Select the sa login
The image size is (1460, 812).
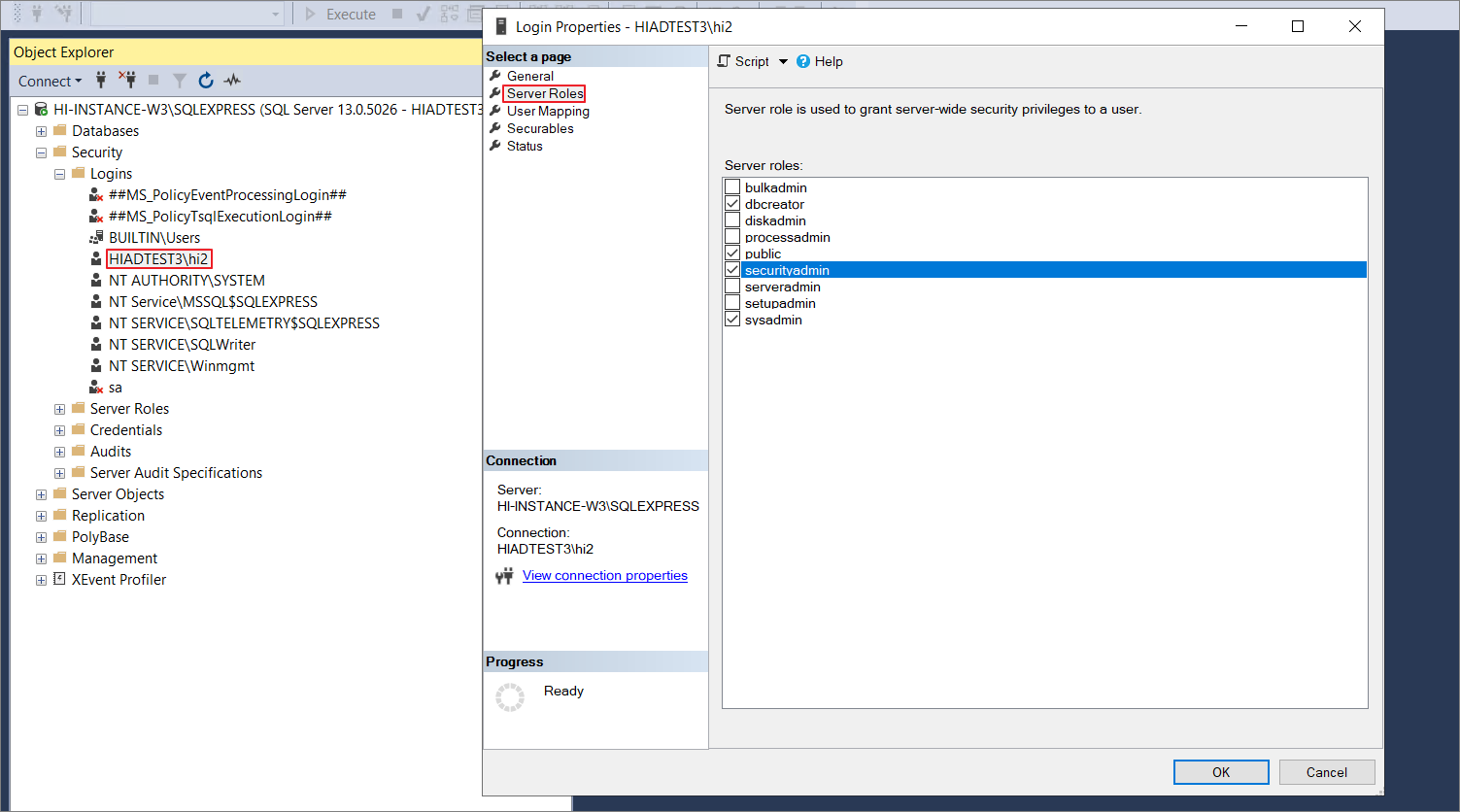[x=116, y=388]
